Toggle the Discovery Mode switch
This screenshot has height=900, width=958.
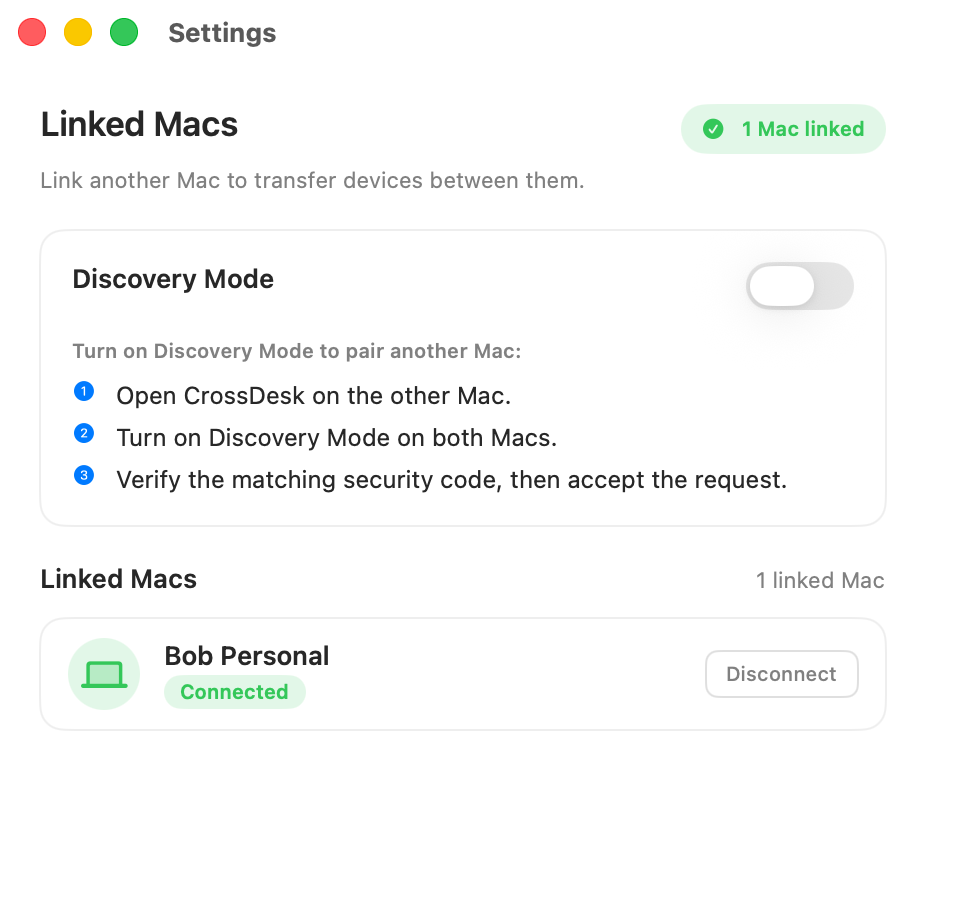tap(799, 286)
